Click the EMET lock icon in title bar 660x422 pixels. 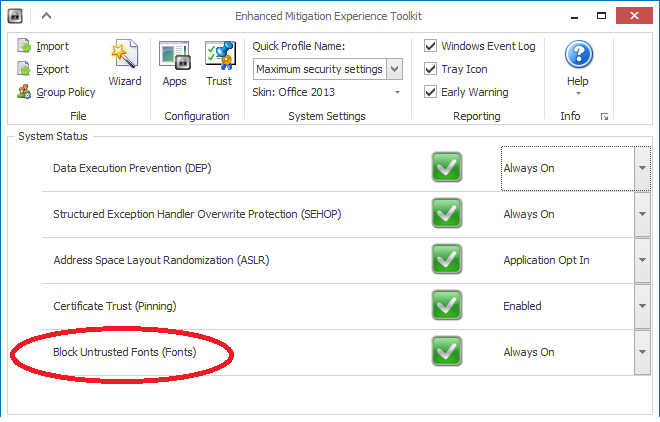coord(15,16)
